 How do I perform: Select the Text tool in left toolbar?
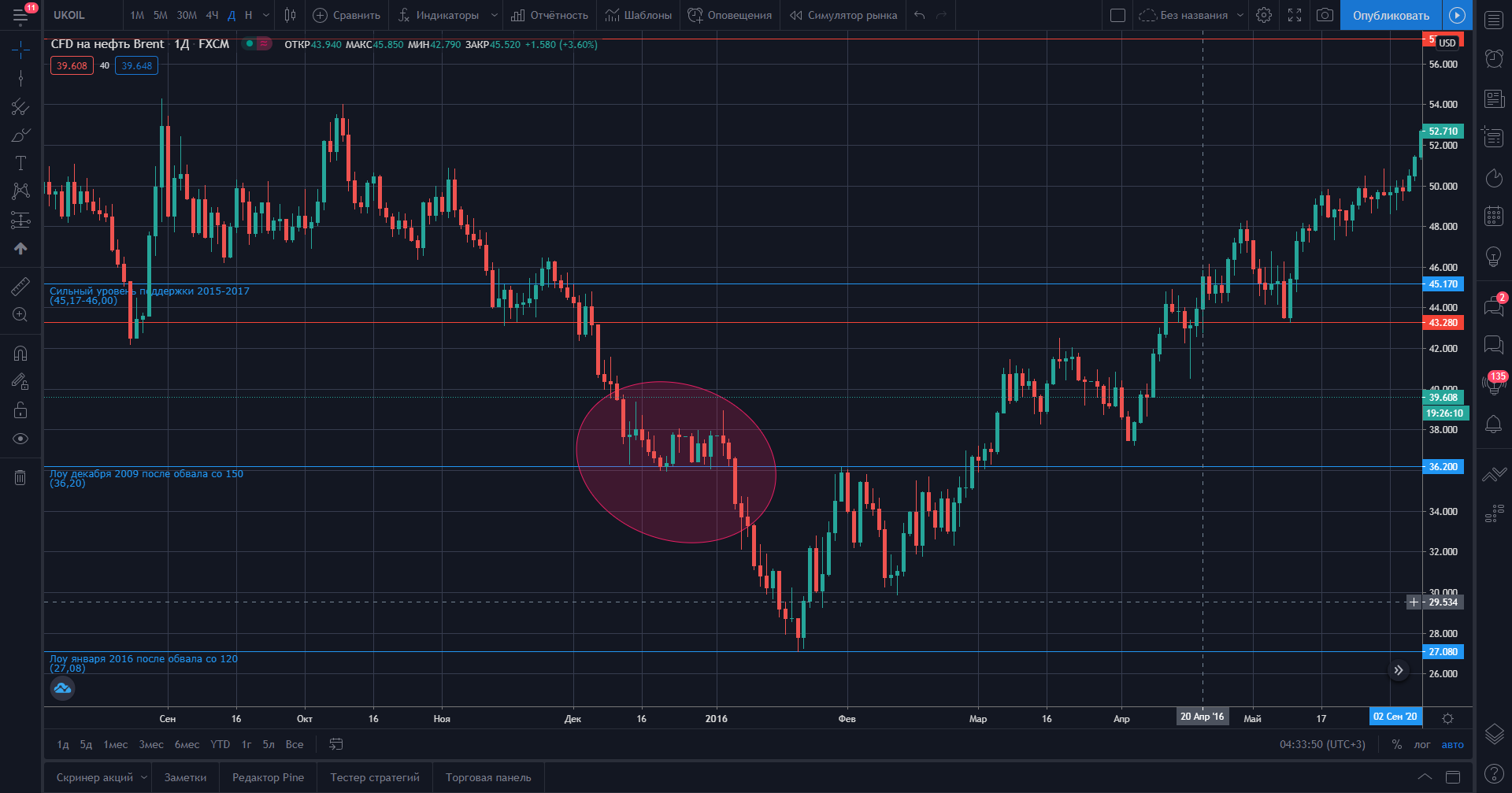(20, 163)
